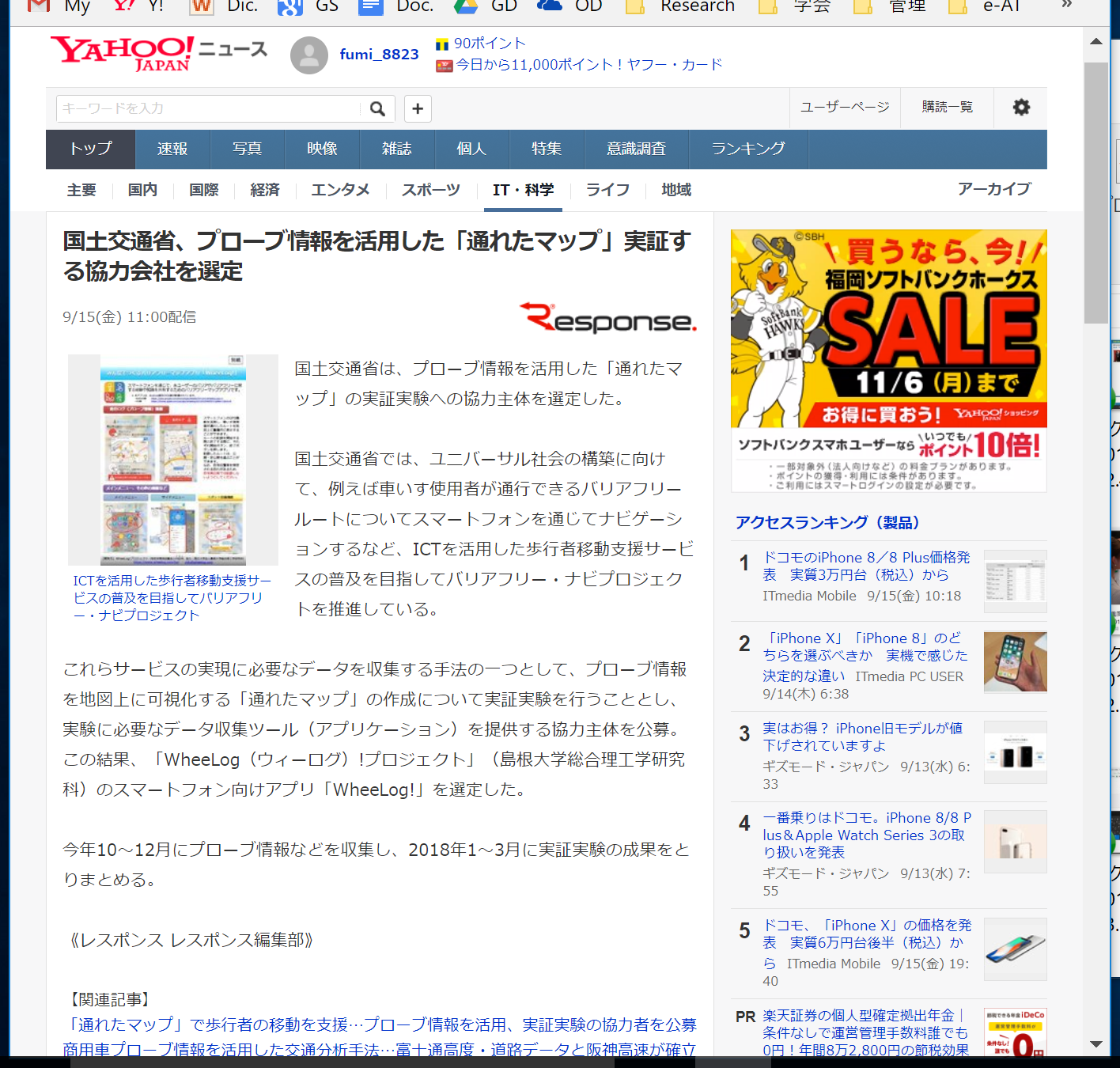Go to the エンタメ category
The height and width of the screenshot is (1068, 1120).
[x=340, y=190]
